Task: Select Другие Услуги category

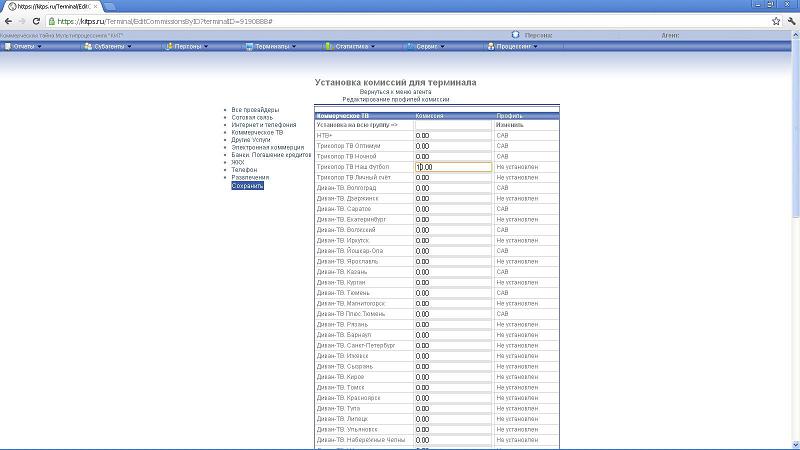Action: (x=251, y=140)
